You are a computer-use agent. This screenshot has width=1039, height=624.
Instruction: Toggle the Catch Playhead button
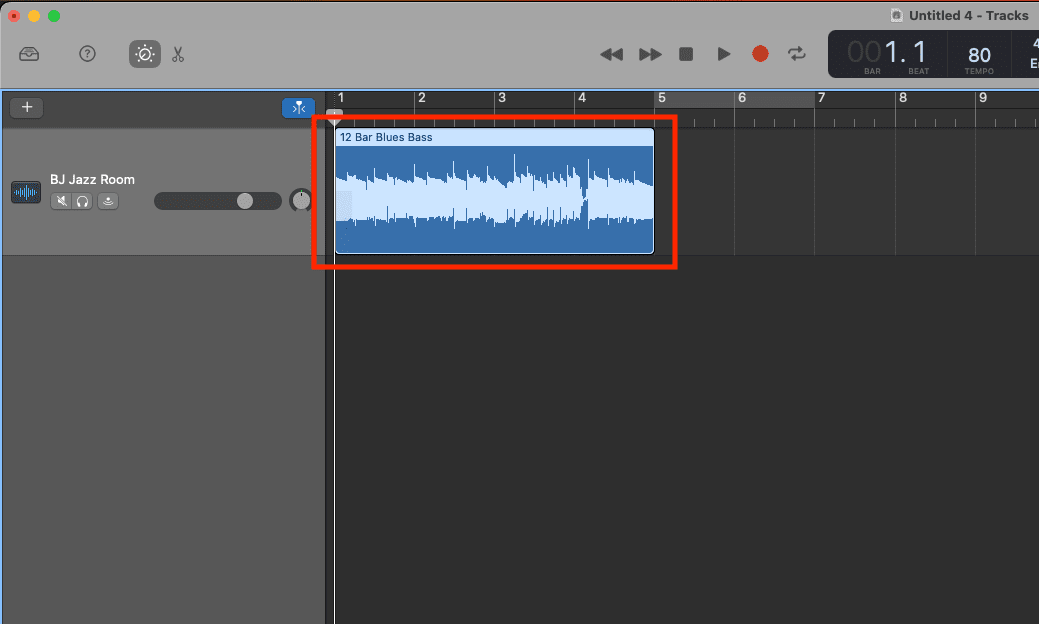click(x=299, y=107)
